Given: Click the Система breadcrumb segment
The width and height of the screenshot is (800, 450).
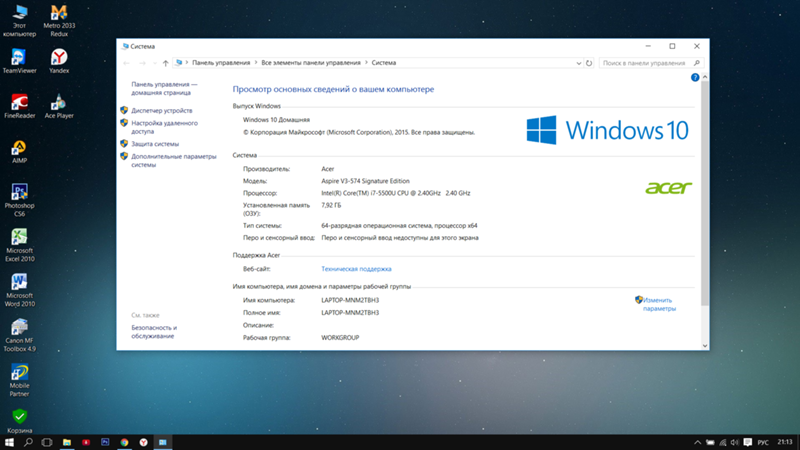Looking at the screenshot, I should tap(384, 63).
